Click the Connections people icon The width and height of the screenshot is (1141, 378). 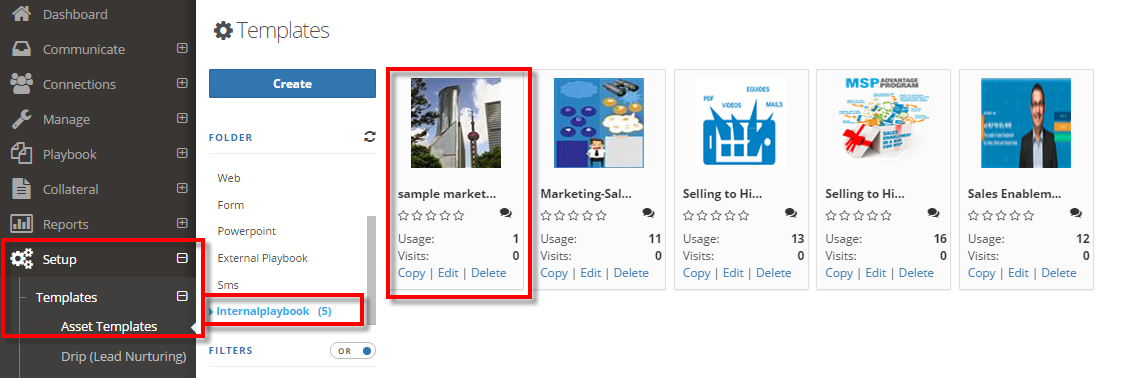[x=22, y=83]
